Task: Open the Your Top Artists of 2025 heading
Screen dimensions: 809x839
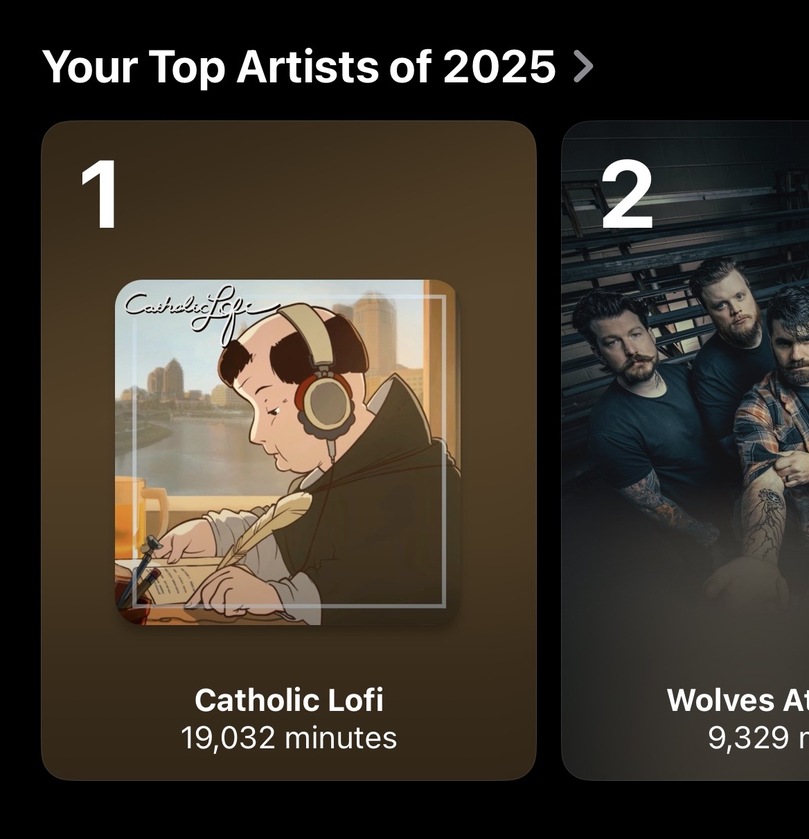Action: (x=298, y=66)
